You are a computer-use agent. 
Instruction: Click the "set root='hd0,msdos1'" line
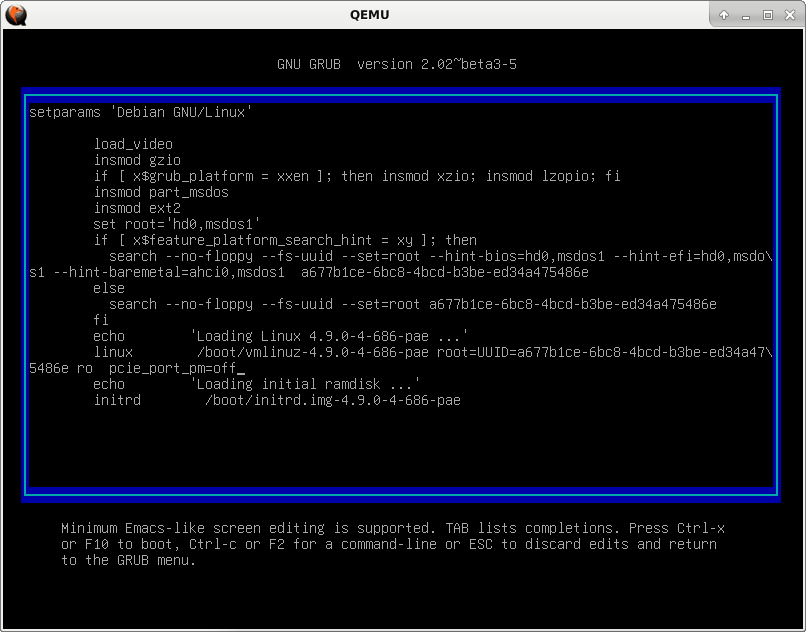(177, 224)
